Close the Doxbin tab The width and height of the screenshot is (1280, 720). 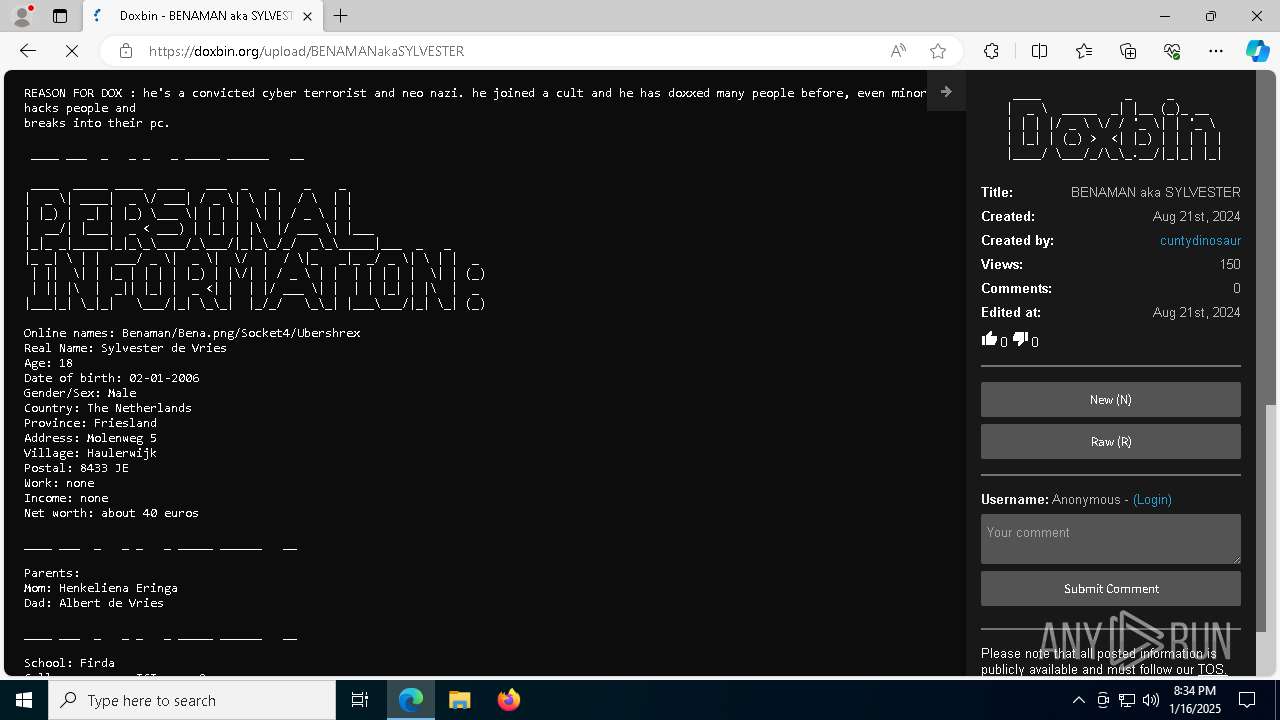[x=307, y=16]
